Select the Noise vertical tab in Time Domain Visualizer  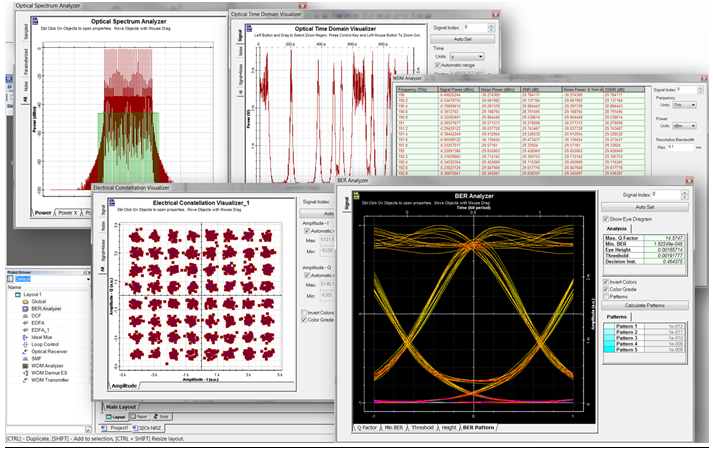pyautogui.click(x=240, y=51)
